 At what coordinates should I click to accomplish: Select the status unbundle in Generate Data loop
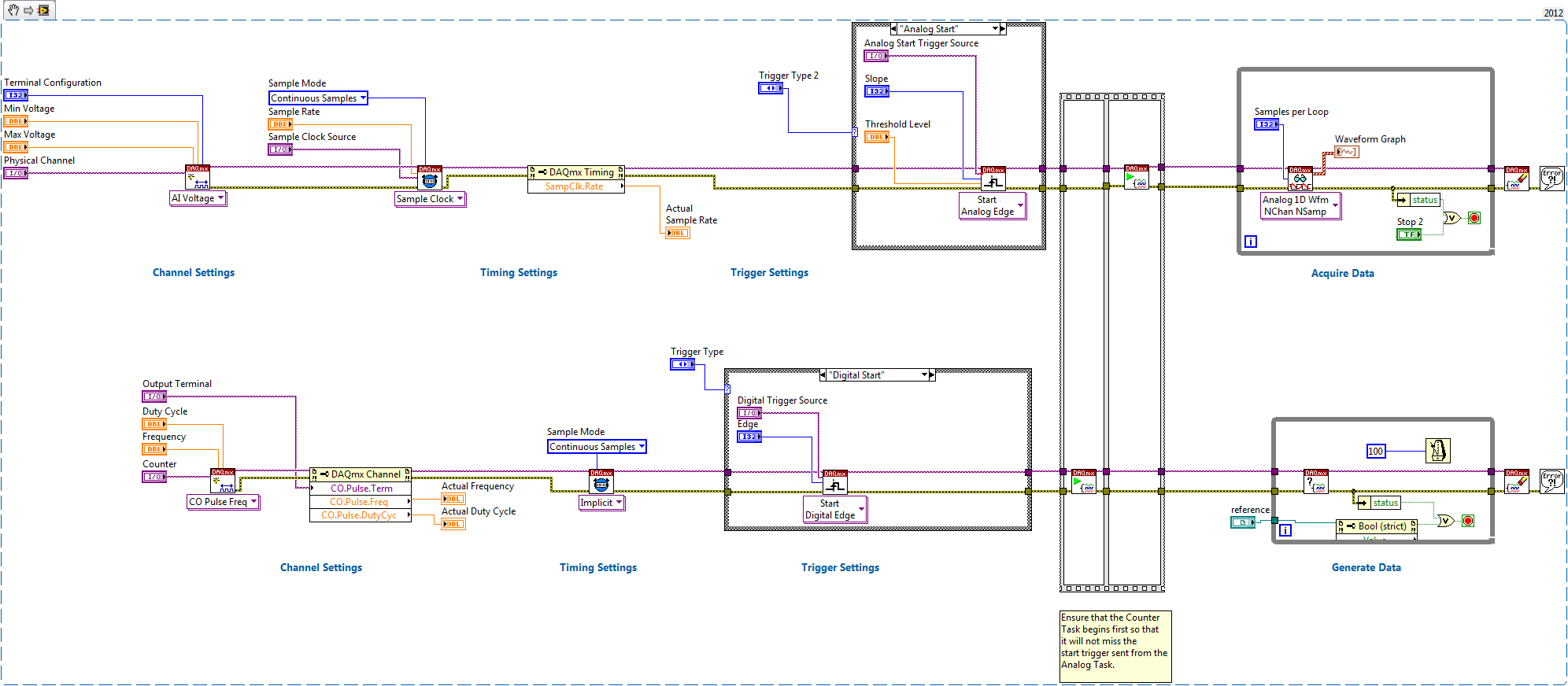(x=1379, y=503)
